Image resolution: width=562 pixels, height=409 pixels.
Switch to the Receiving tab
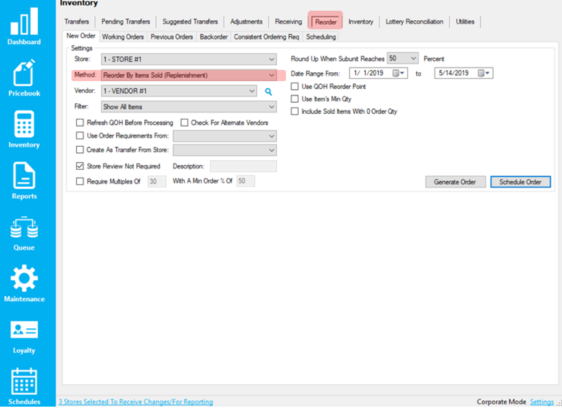pos(288,22)
